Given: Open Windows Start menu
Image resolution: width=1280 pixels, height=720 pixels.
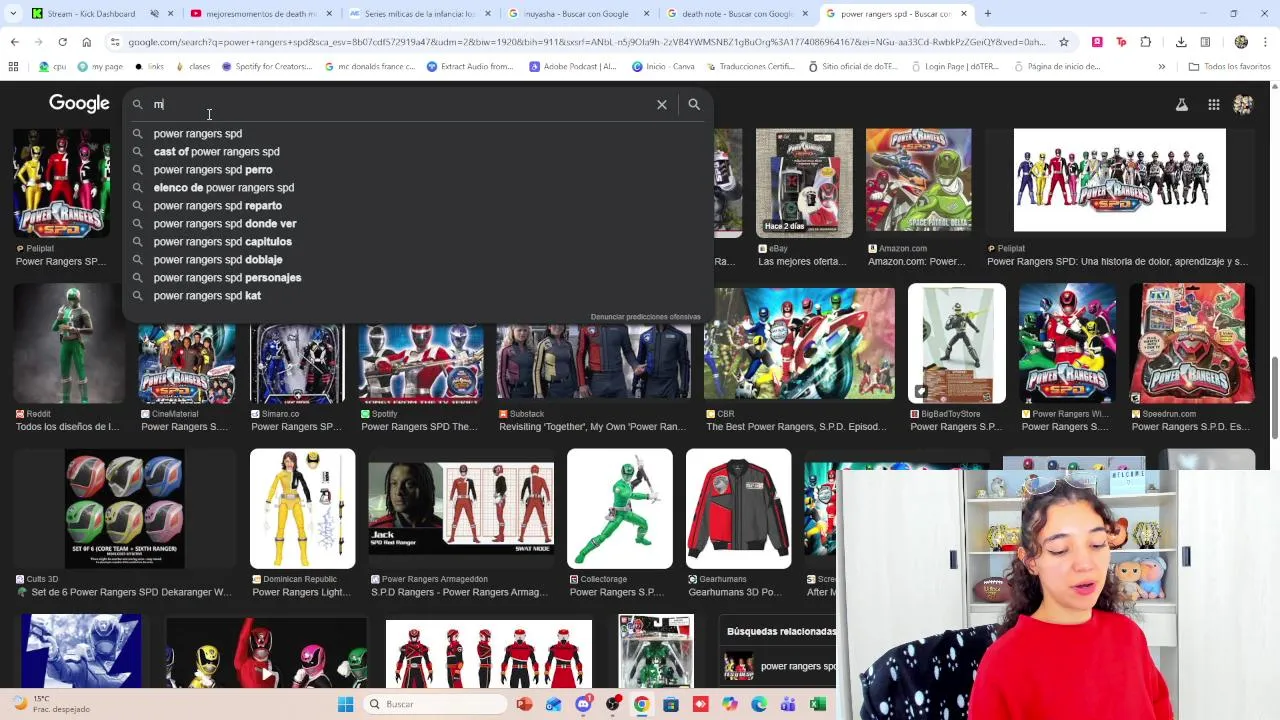Looking at the screenshot, I should pos(345,704).
